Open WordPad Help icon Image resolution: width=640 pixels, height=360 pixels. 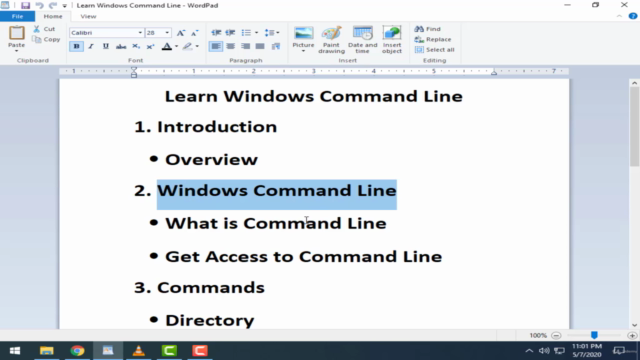633,16
